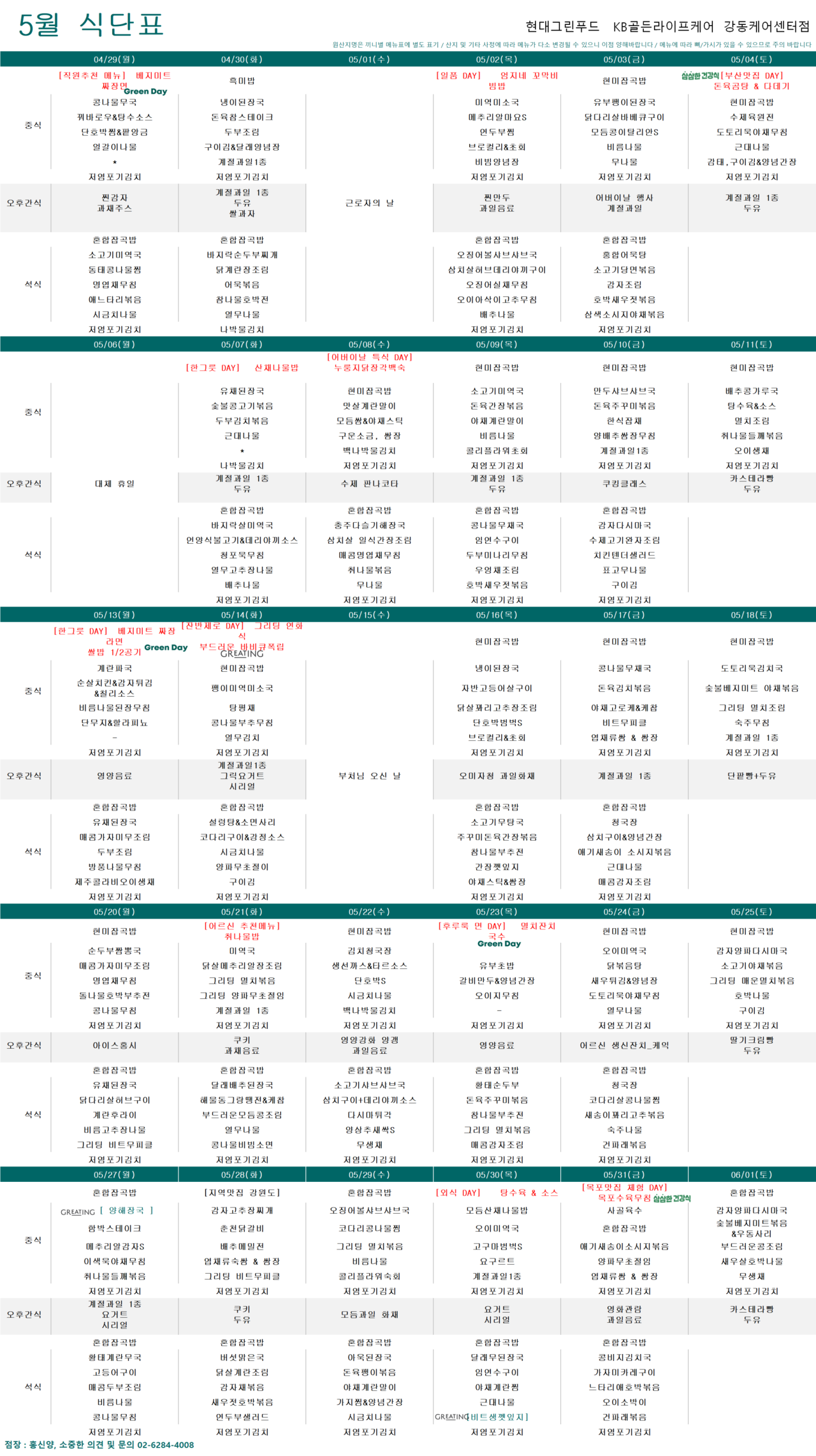This screenshot has width=816, height=1456.
Task: Select the 05/22(수) date header
Action: click(x=369, y=912)
